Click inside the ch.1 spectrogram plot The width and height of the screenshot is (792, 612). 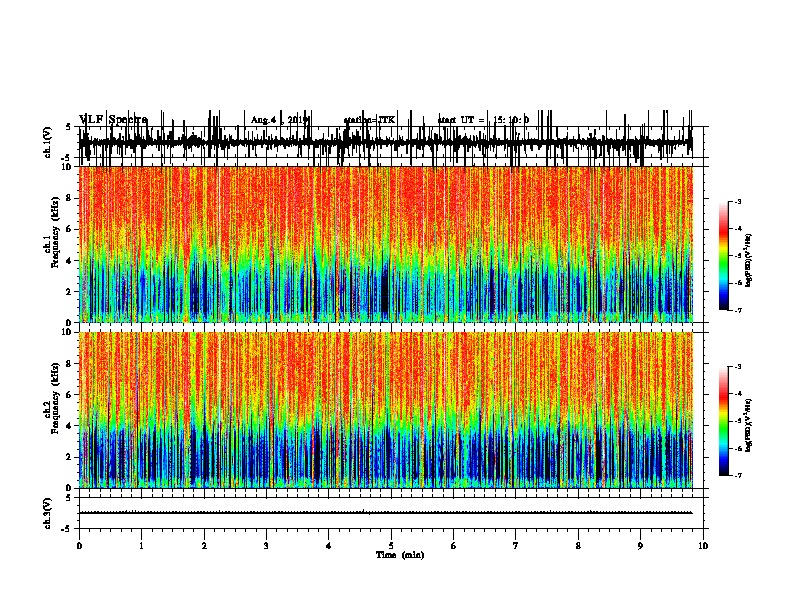click(386, 244)
